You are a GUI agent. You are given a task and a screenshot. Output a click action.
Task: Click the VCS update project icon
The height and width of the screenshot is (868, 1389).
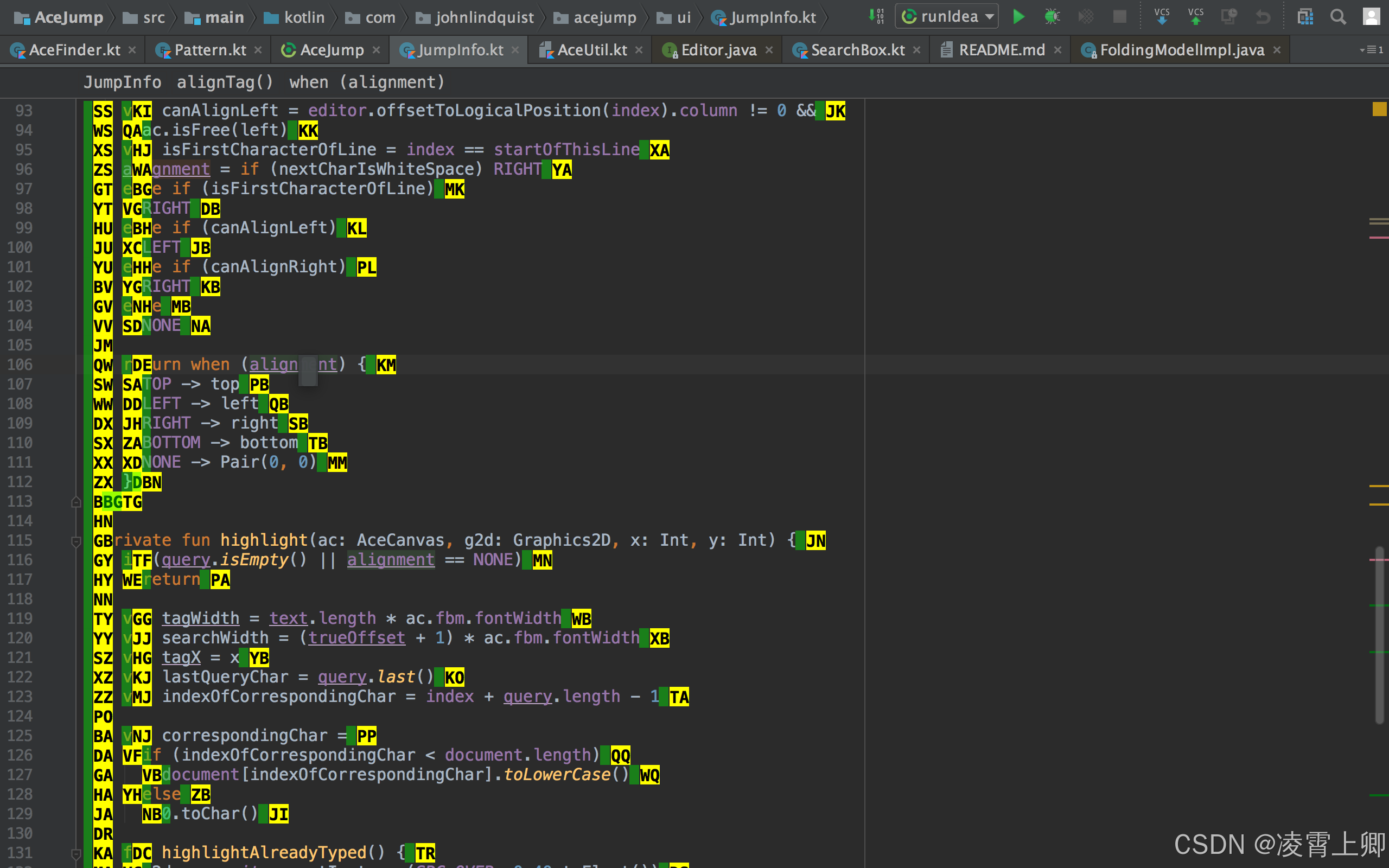coord(1162,17)
